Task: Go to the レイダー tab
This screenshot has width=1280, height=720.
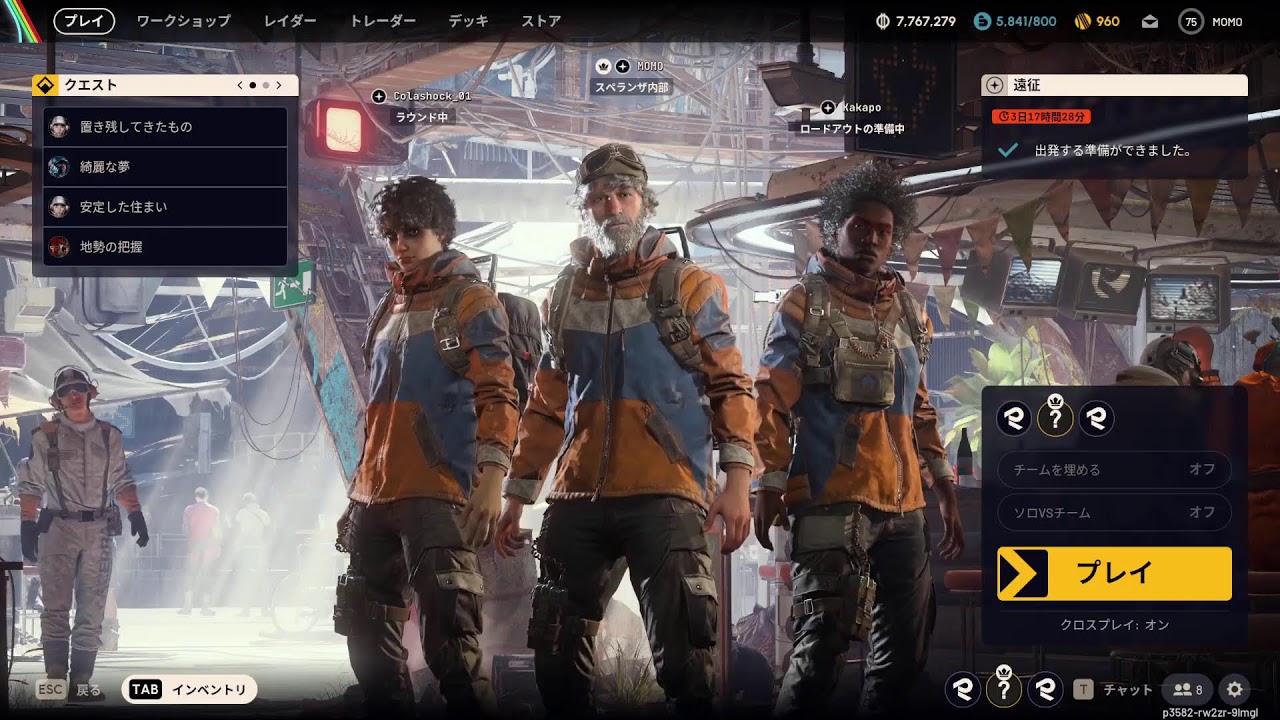Action: coord(290,21)
